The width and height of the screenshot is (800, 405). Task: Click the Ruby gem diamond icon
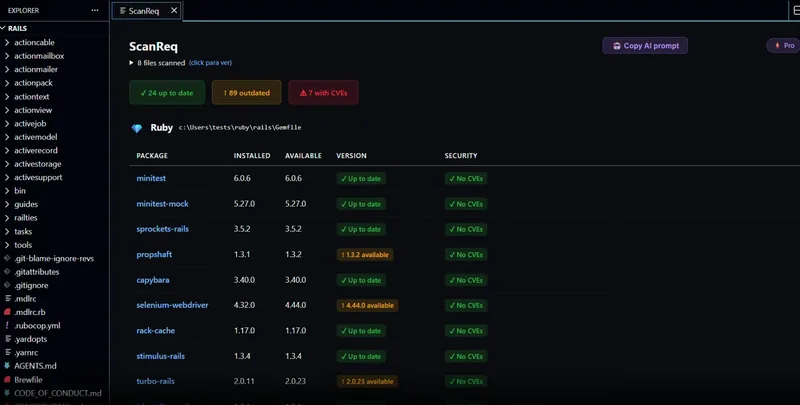[137, 128]
